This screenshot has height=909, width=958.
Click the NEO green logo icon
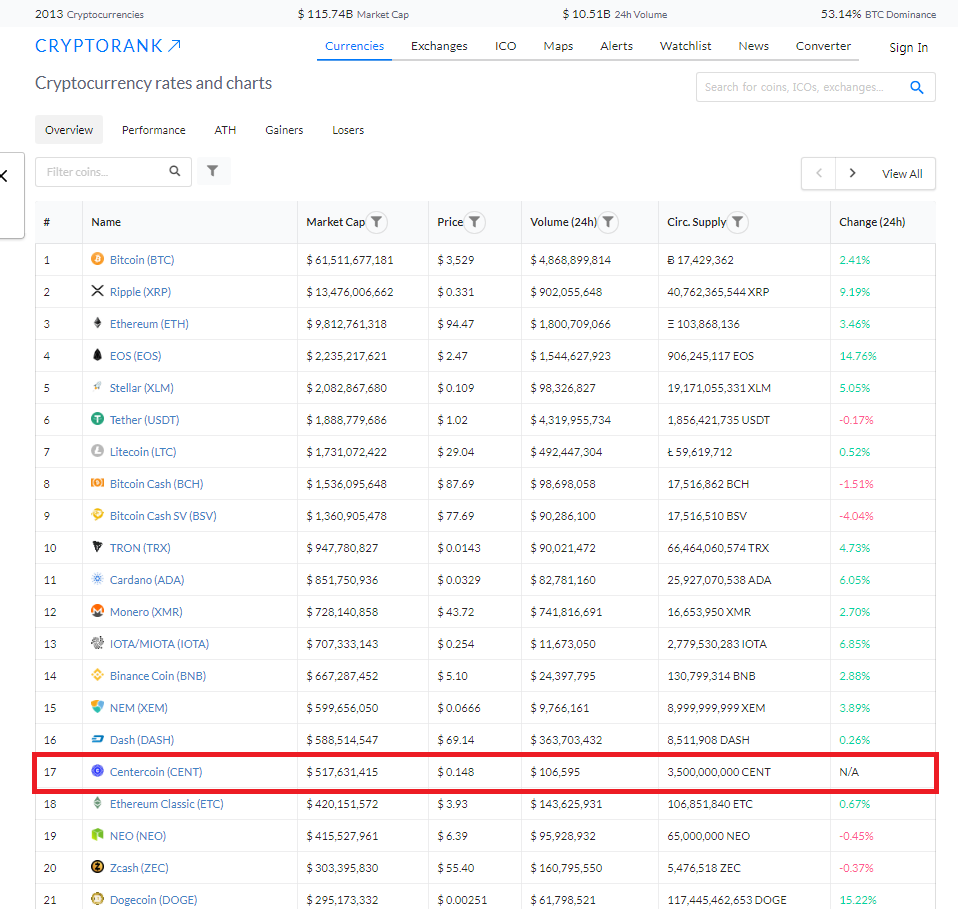coord(97,834)
